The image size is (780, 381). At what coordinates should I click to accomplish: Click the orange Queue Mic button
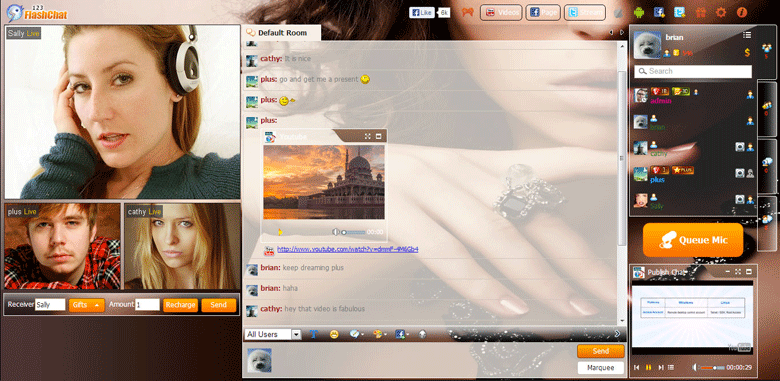[x=693, y=240]
